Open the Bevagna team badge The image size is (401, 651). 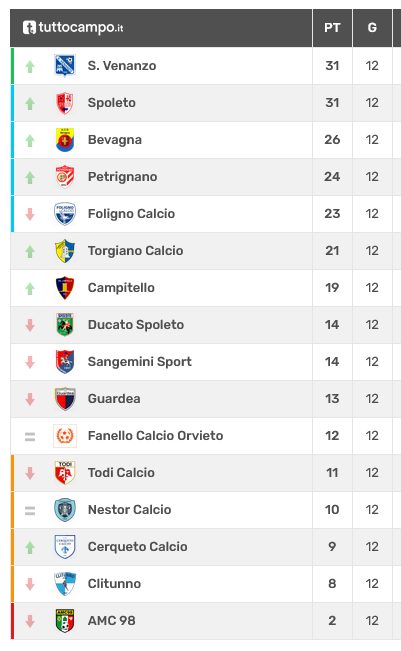pyautogui.click(x=65, y=140)
